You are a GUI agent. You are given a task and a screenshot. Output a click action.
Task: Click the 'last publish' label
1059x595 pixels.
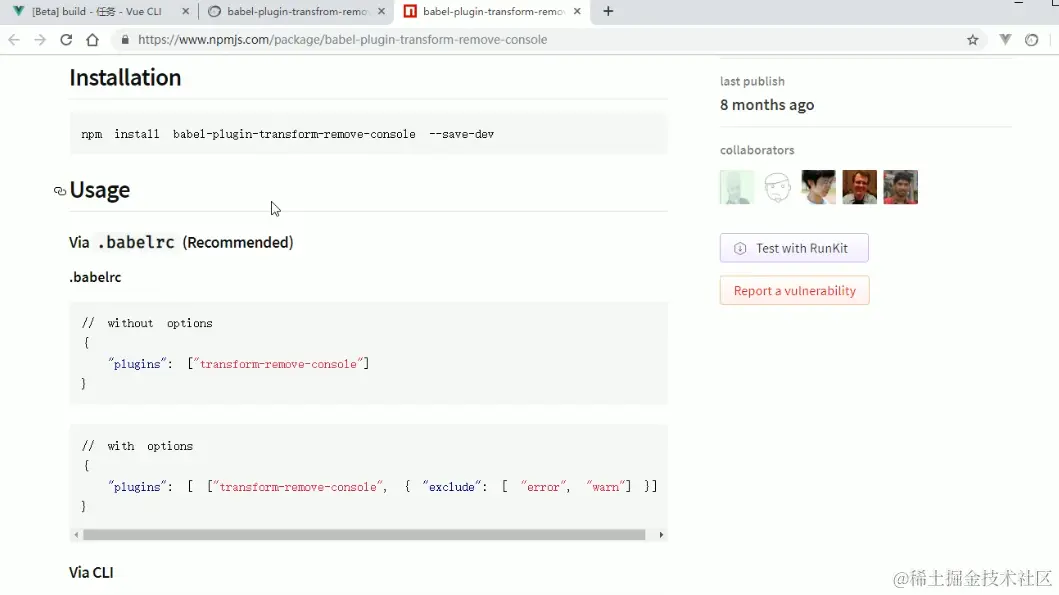click(x=752, y=81)
